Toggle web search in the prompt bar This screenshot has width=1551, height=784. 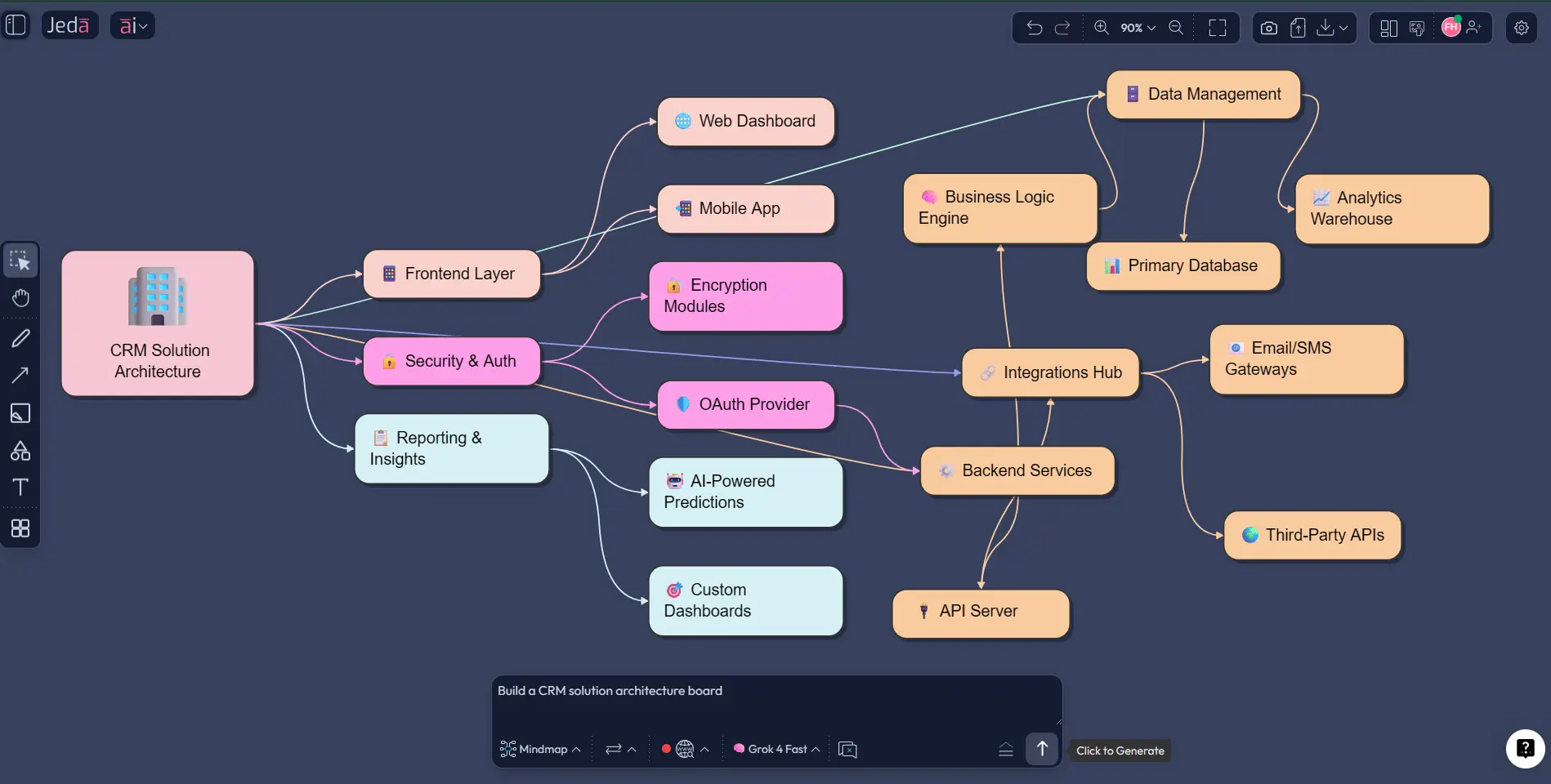685,749
